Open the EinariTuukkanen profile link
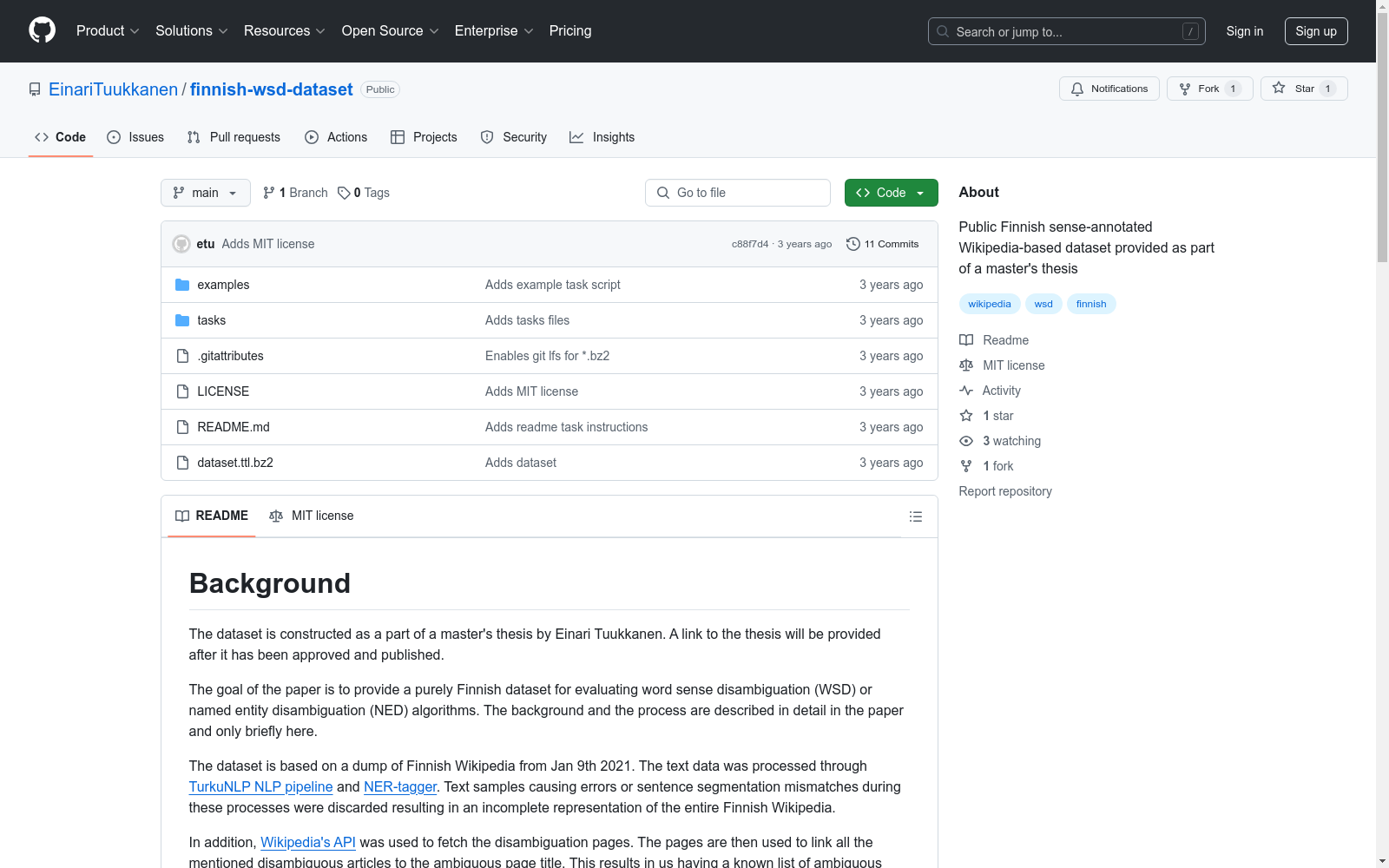 tap(113, 89)
